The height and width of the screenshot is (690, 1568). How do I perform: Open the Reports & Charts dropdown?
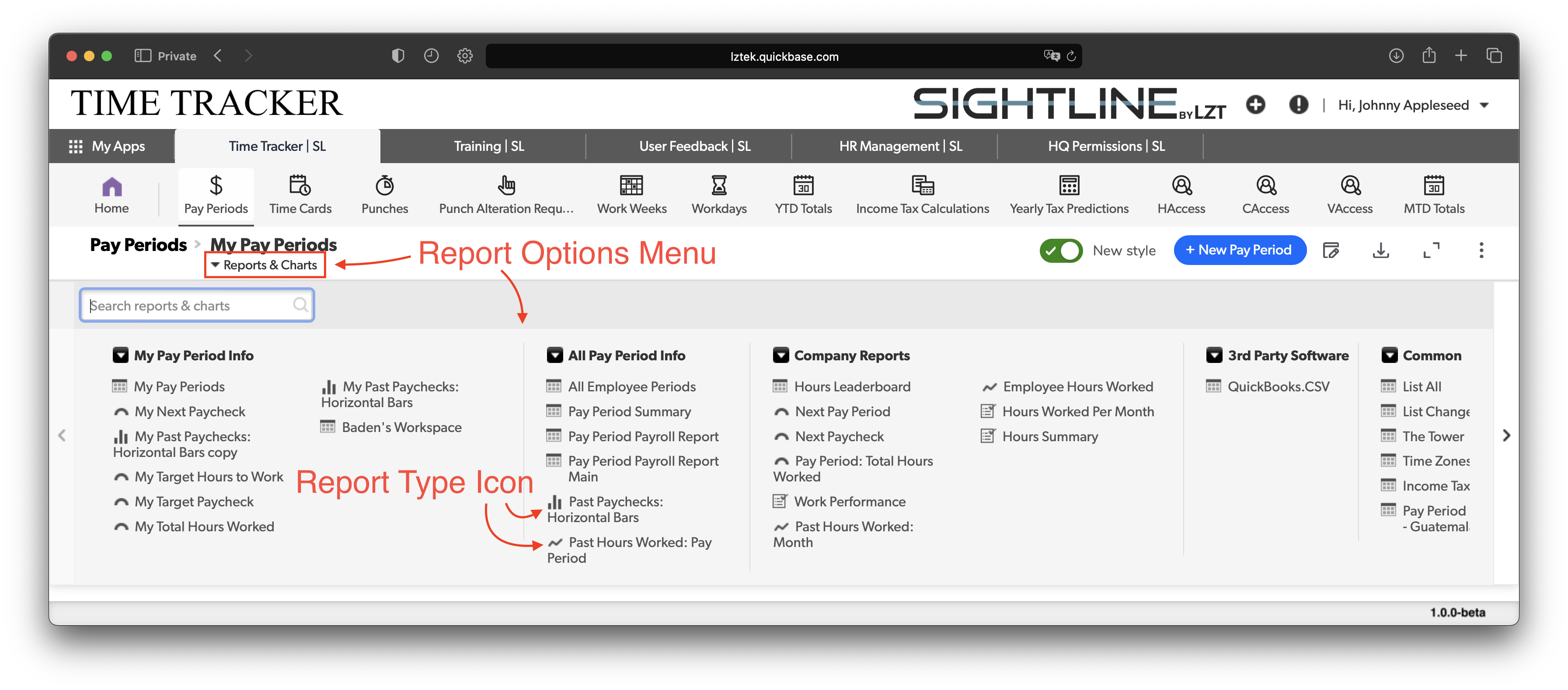point(265,265)
